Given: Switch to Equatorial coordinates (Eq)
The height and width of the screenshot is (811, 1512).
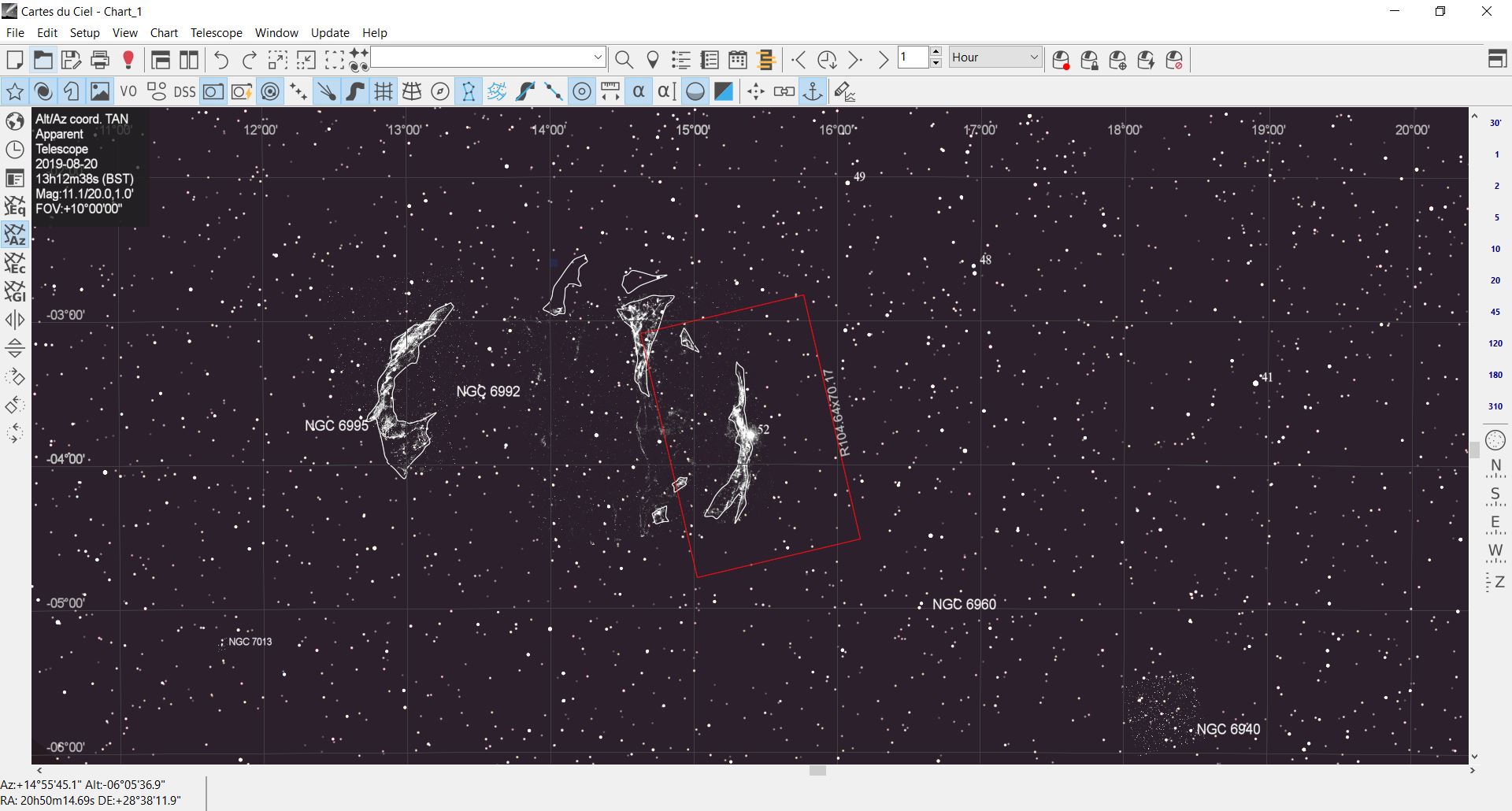Looking at the screenshot, I should click(x=15, y=206).
